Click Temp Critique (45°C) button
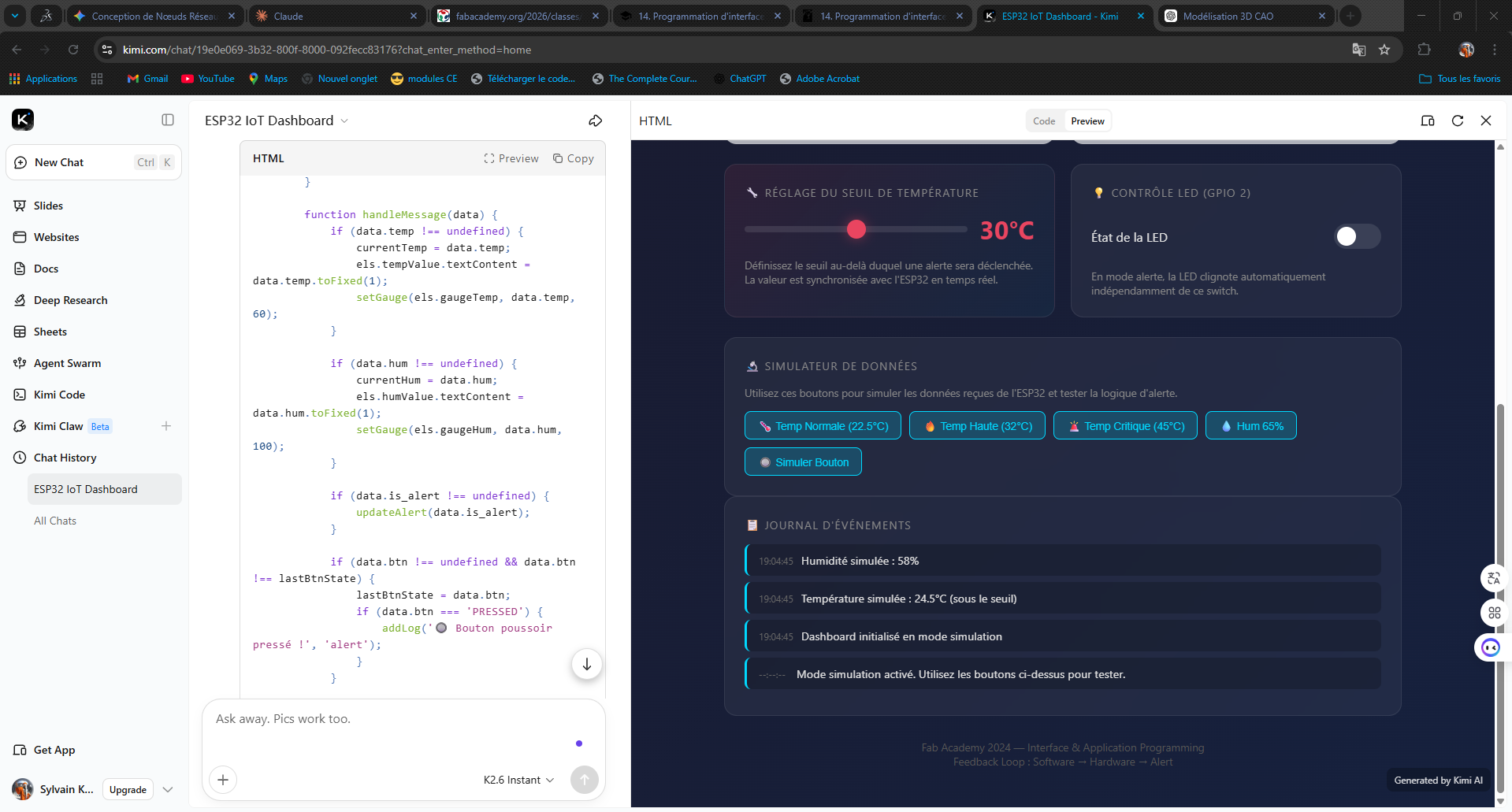Viewport: 1512px width, 812px height. click(x=1125, y=426)
